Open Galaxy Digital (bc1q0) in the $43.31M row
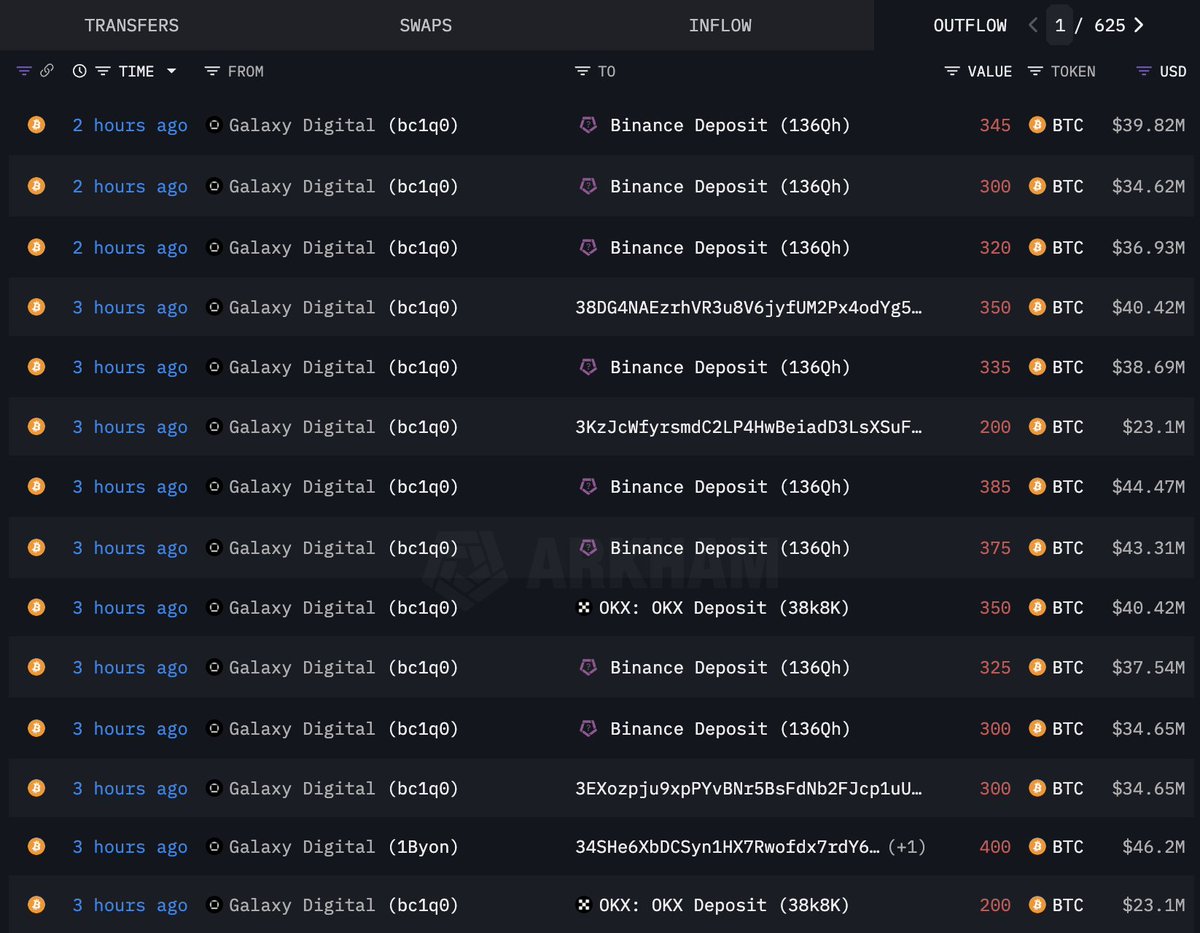Screen dimensions: 1200x933 tap(344, 548)
